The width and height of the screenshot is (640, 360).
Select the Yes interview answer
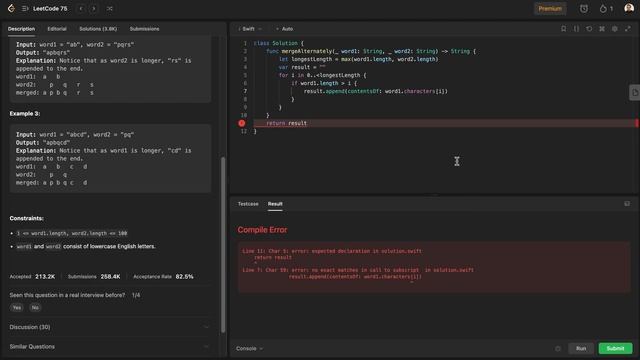(x=17, y=307)
